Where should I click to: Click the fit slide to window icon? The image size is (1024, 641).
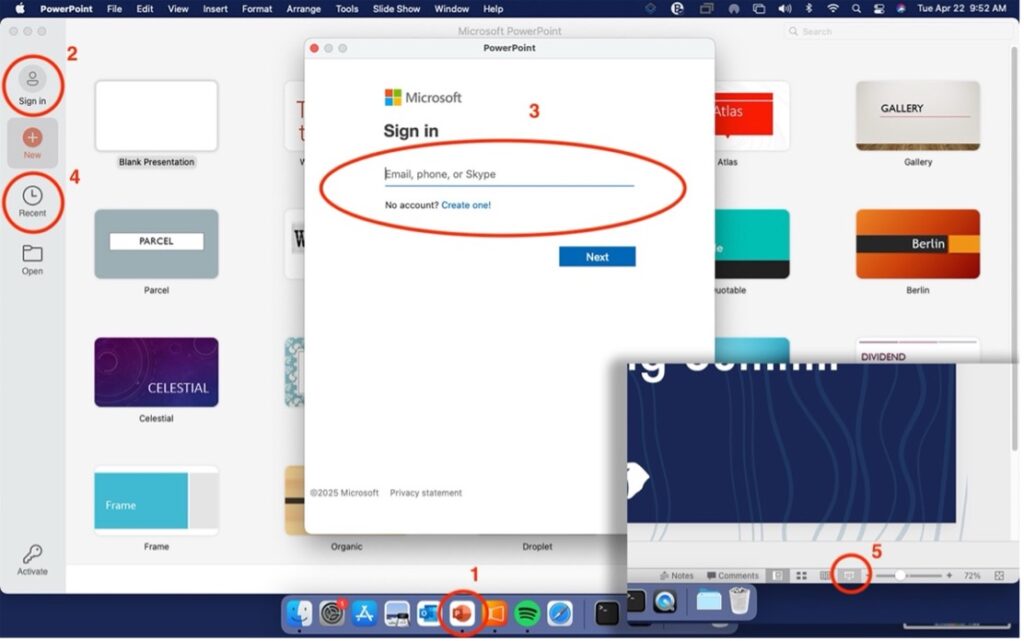[999, 576]
